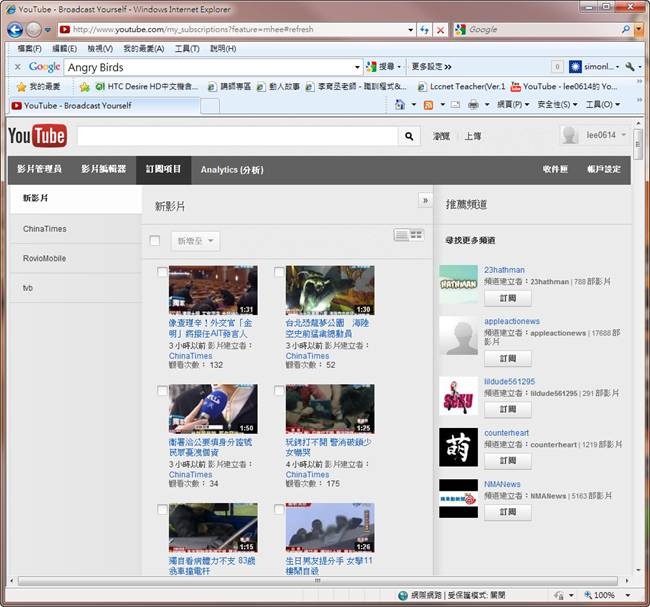Click the add-to-favorites-bar star icon

coord(85,87)
